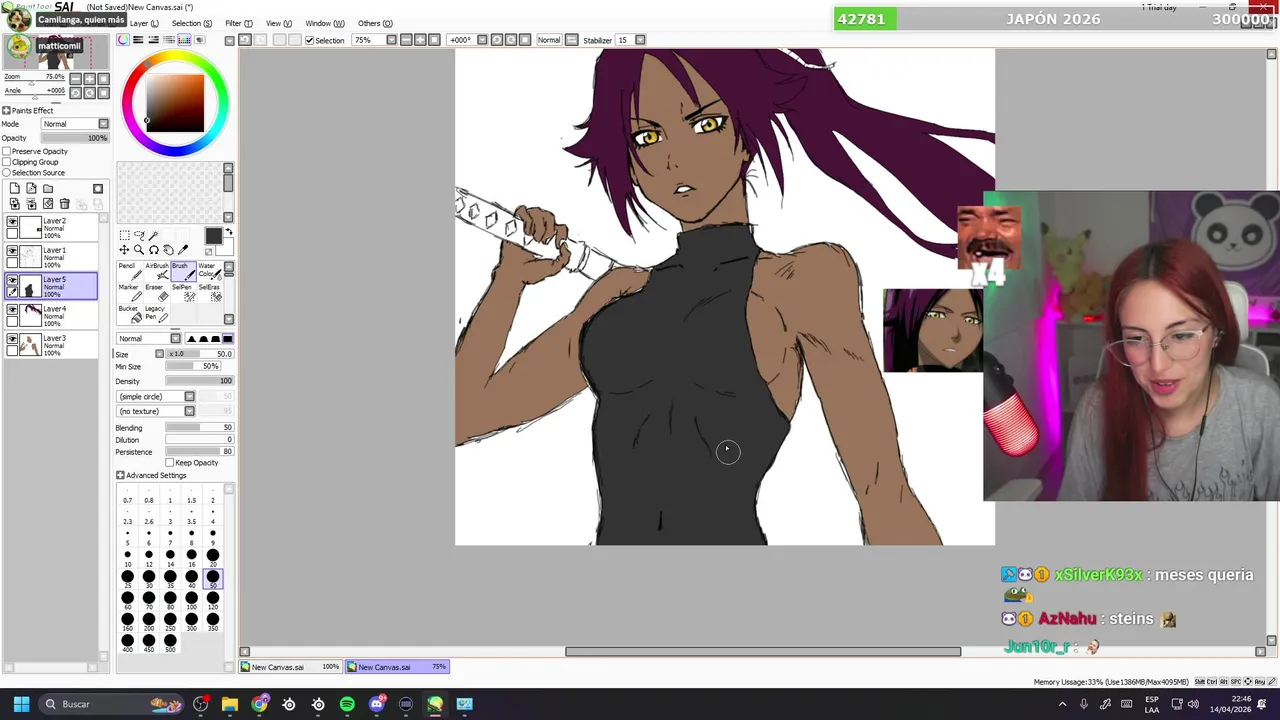This screenshot has height=720, width=1280.
Task: Switch to New Canvas.sai 100% tab
Action: pos(291,667)
